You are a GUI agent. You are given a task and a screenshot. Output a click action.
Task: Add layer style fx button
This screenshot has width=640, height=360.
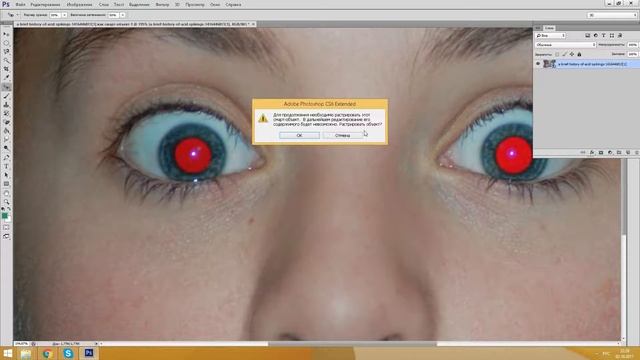tap(591, 153)
